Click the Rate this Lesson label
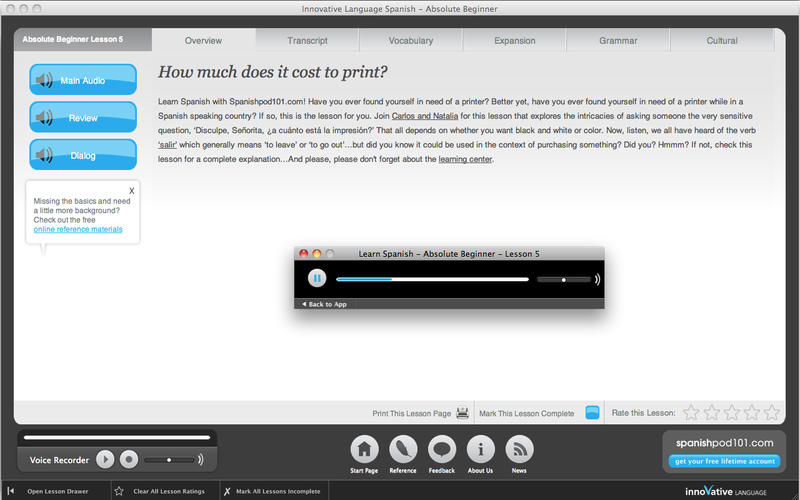Screen dimensions: 800x500 (643, 413)
